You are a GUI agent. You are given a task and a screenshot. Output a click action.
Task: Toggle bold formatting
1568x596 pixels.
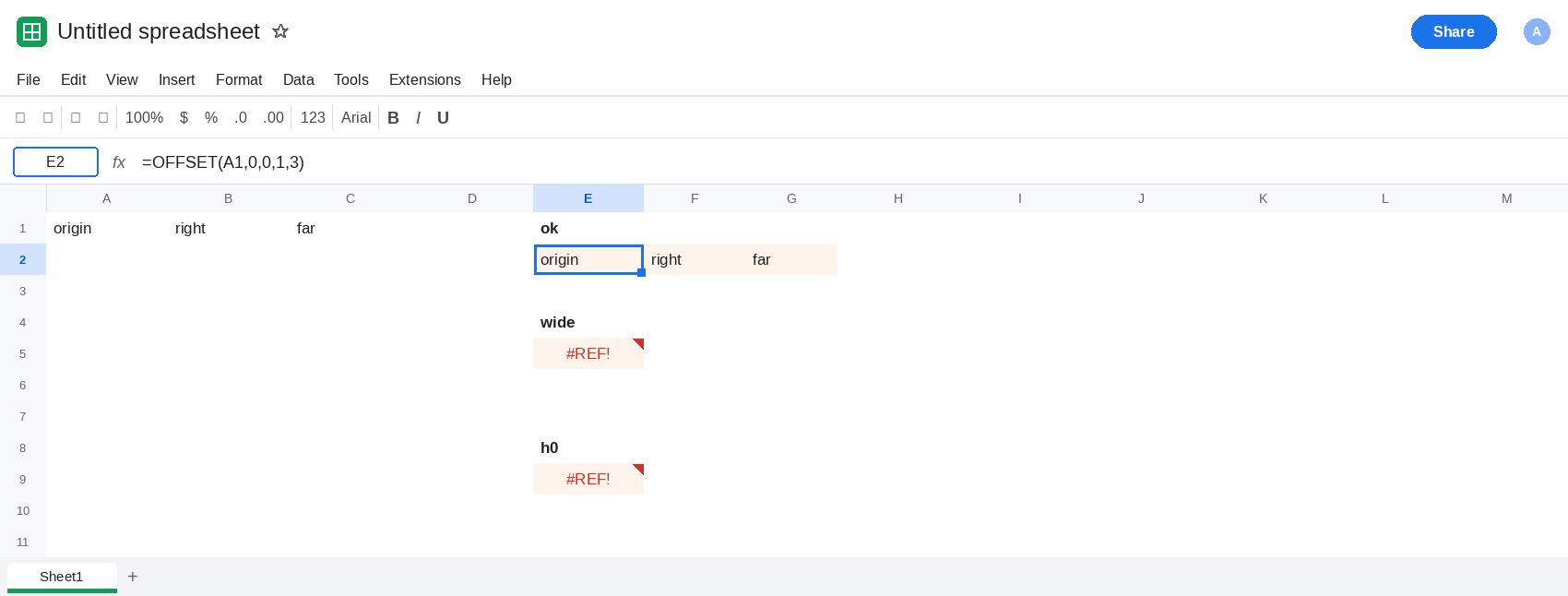[x=394, y=118]
